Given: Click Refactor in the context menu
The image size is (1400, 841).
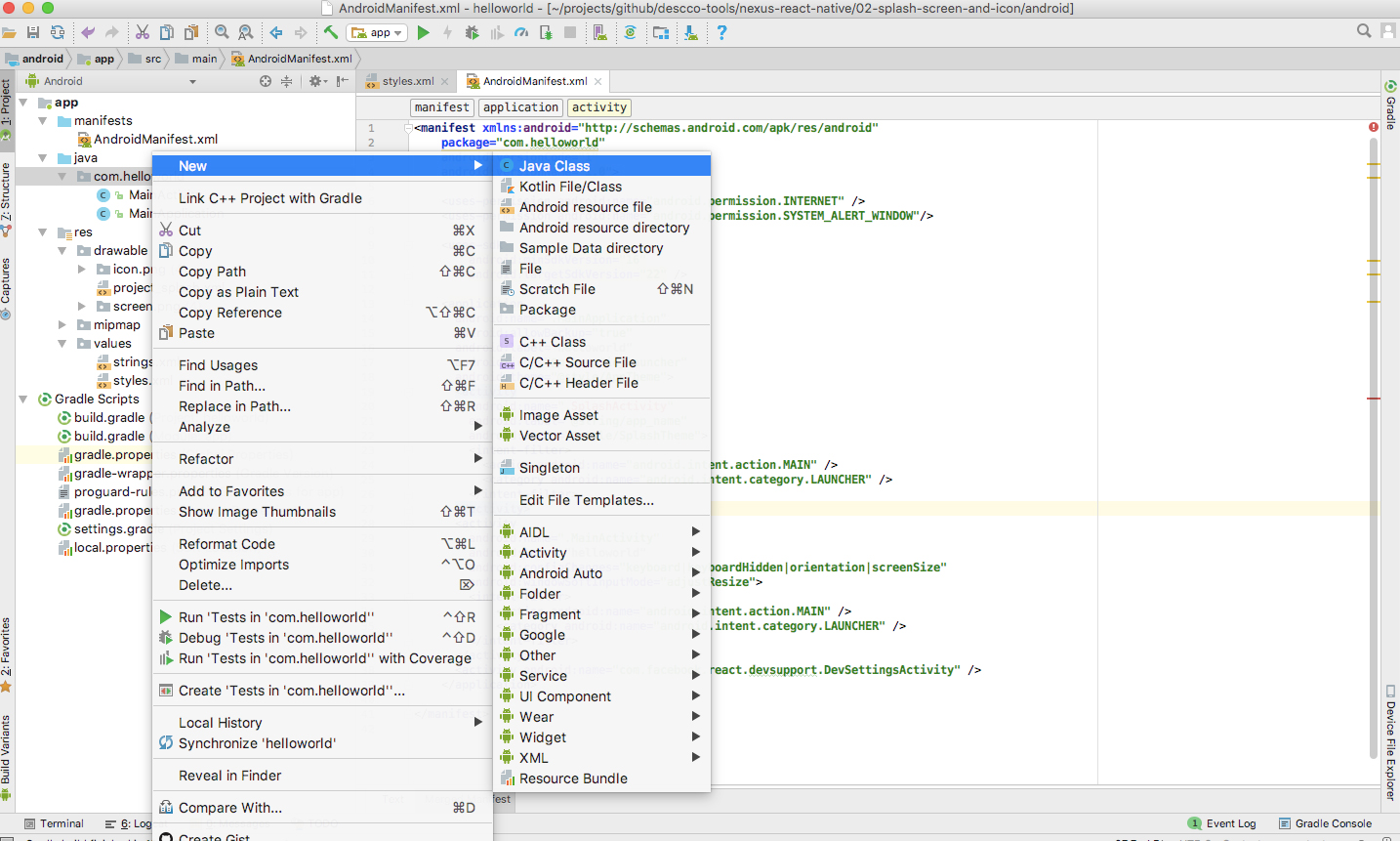Looking at the screenshot, I should 322,459.
